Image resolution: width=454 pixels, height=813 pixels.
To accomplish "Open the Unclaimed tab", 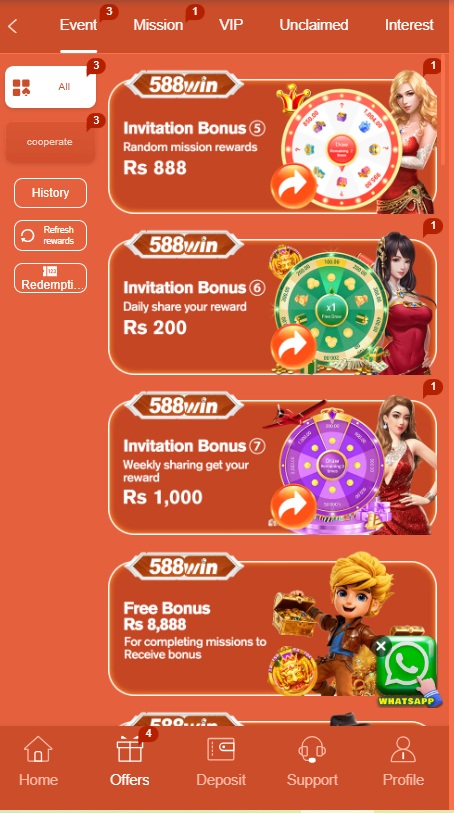I will (314, 25).
